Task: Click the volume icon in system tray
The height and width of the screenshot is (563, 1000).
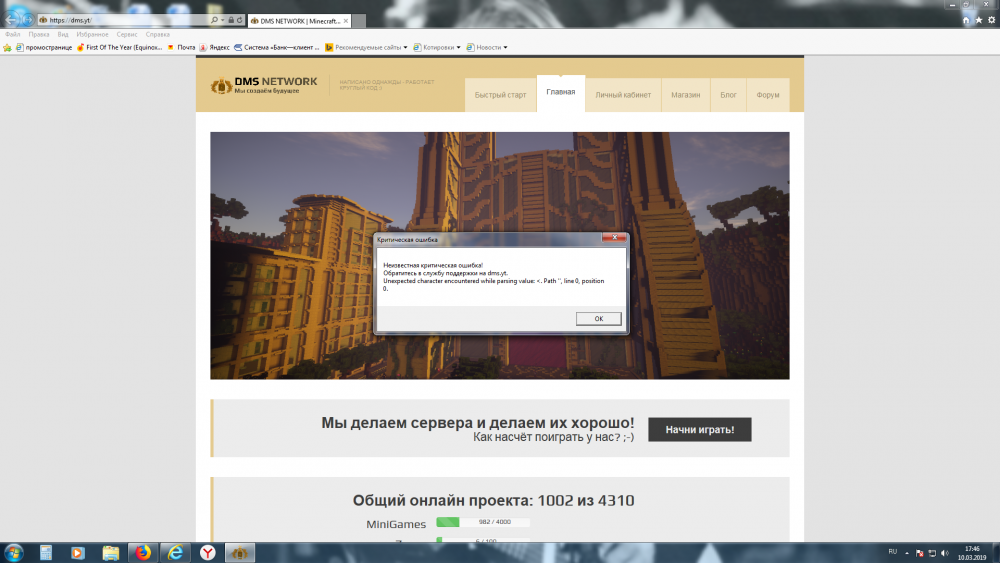Action: pyautogui.click(x=943, y=552)
